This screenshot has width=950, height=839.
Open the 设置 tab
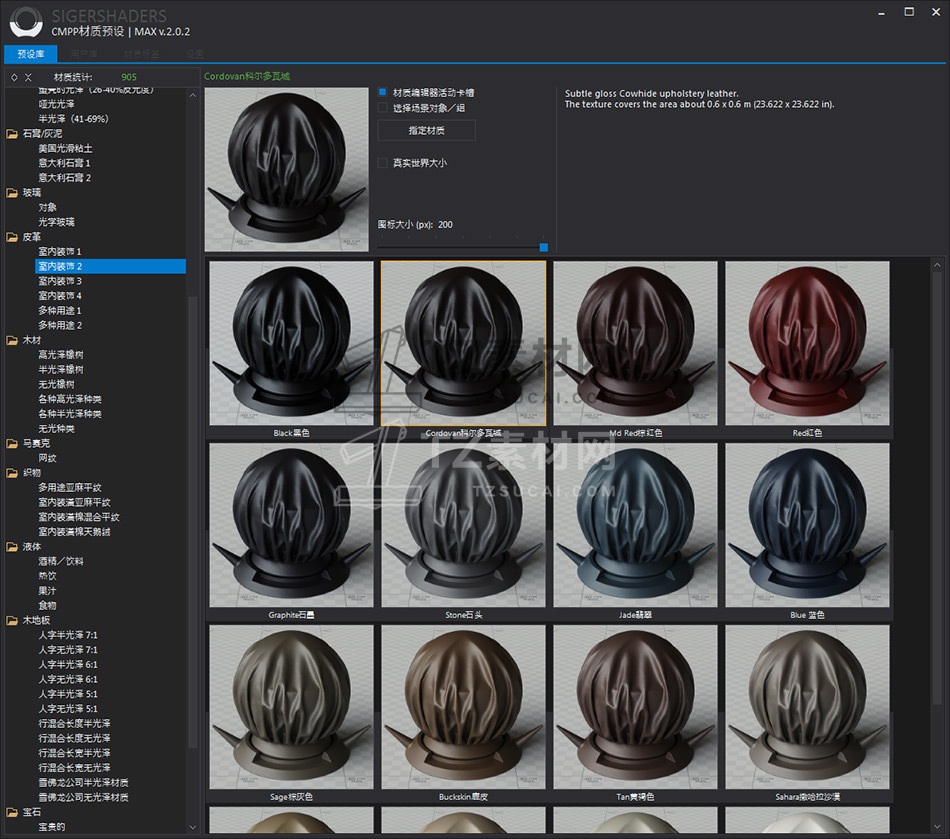[195, 54]
